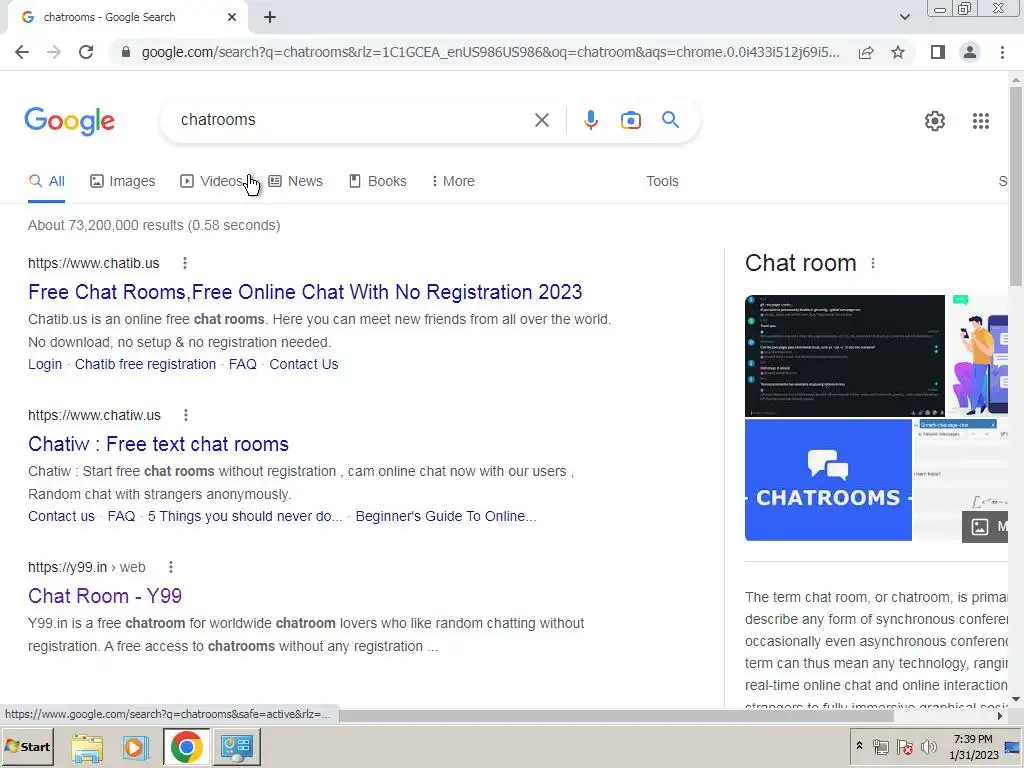Open Chatiw Free text chat rooms
This screenshot has width=1024, height=768.
(x=158, y=444)
